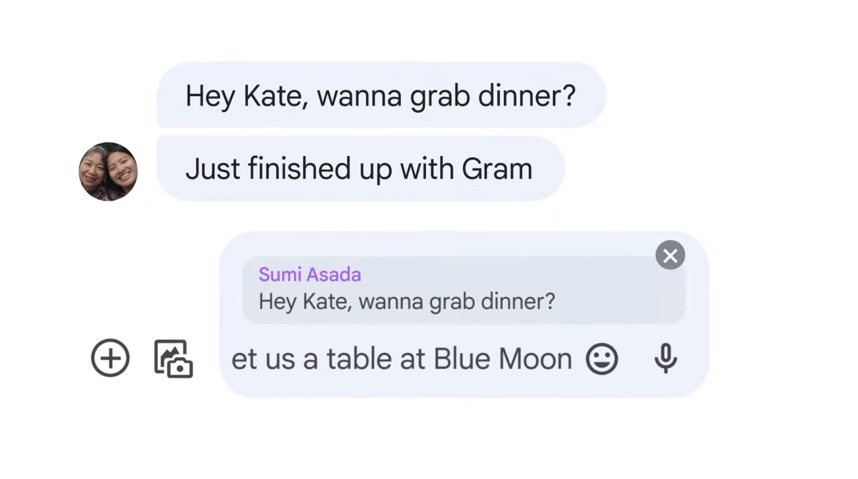Viewport: 858px width, 479px height.
Task: Tap the microphone to record voice
Action: click(665, 359)
